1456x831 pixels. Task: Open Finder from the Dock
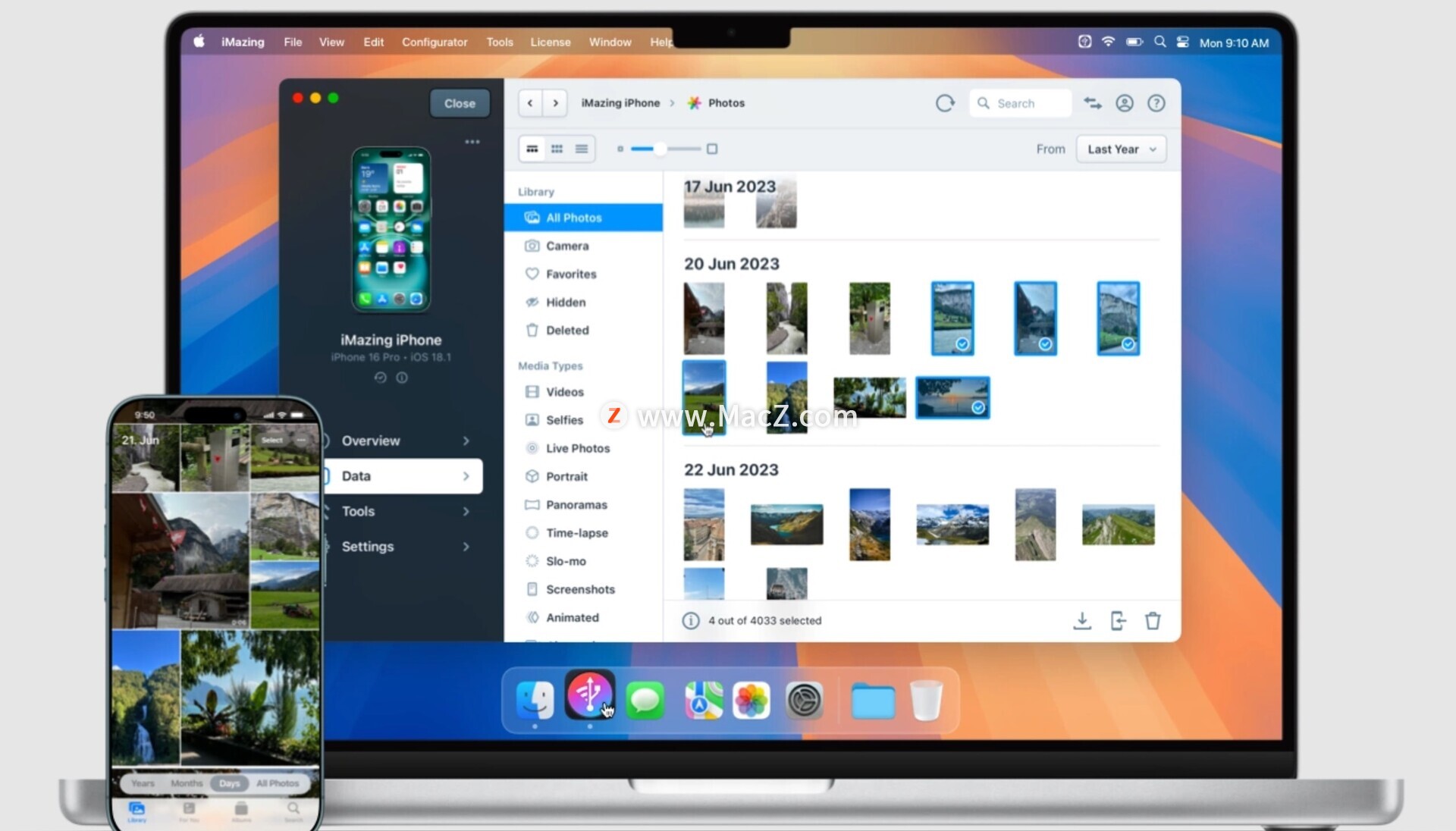click(535, 699)
